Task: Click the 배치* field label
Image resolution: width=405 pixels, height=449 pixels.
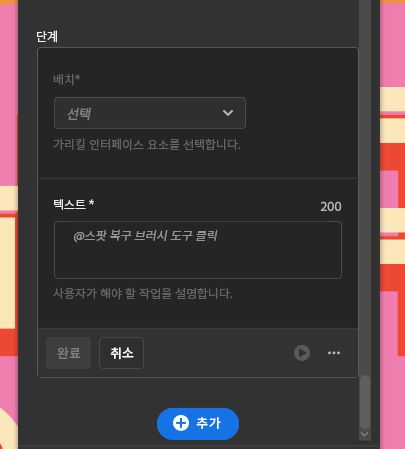Action: click(x=66, y=79)
